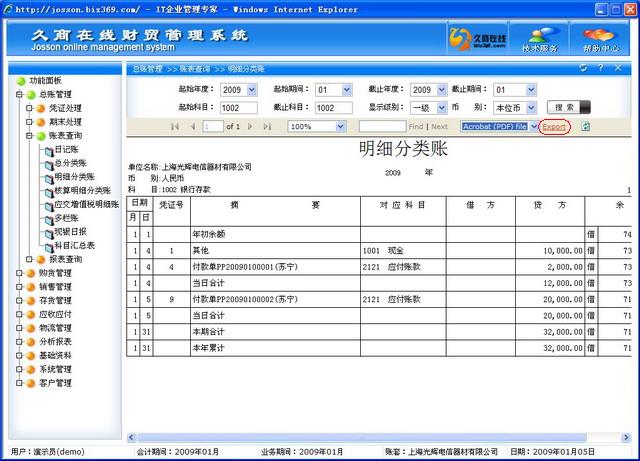Click the 起始科目 input field
Viewport: 640px width, 461px height.
pos(239,108)
